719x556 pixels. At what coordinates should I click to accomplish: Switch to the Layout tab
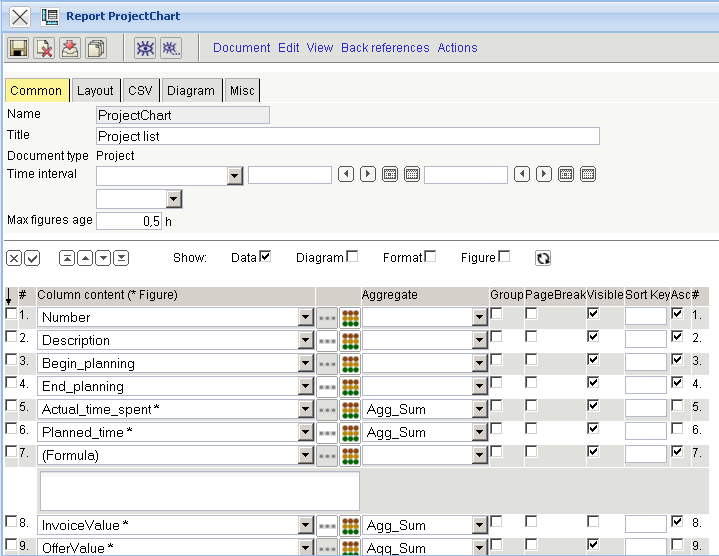(x=96, y=90)
